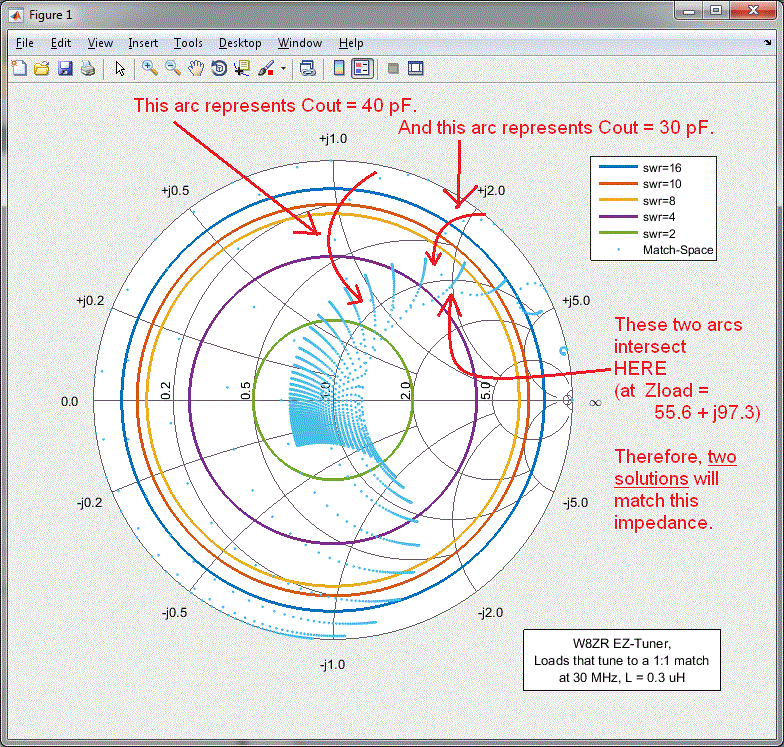Image resolution: width=784 pixels, height=747 pixels.
Task: Click the '55.6 + j97.3)' red text
Action: tap(707, 412)
